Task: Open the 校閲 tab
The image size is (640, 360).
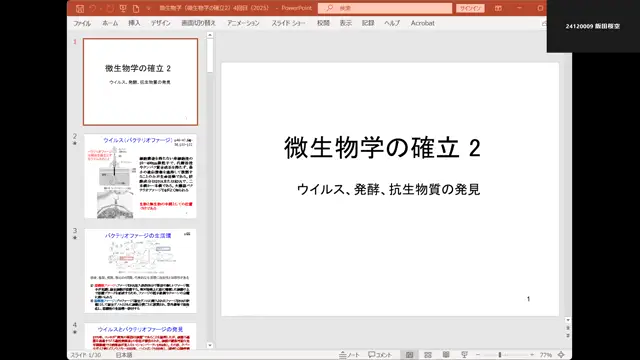Action: coord(323,23)
